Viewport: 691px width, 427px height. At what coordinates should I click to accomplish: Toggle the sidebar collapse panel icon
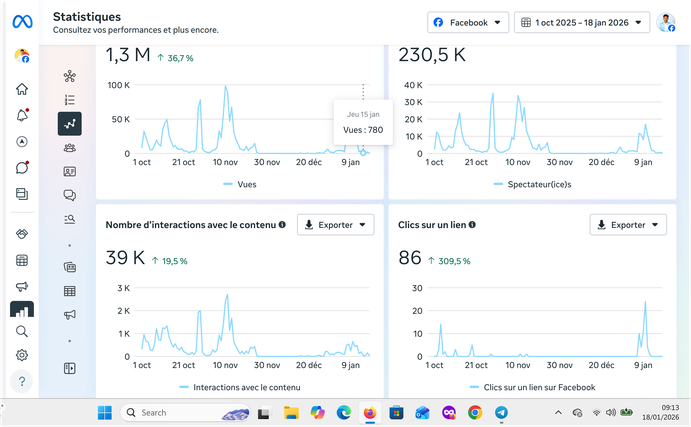tap(70, 368)
